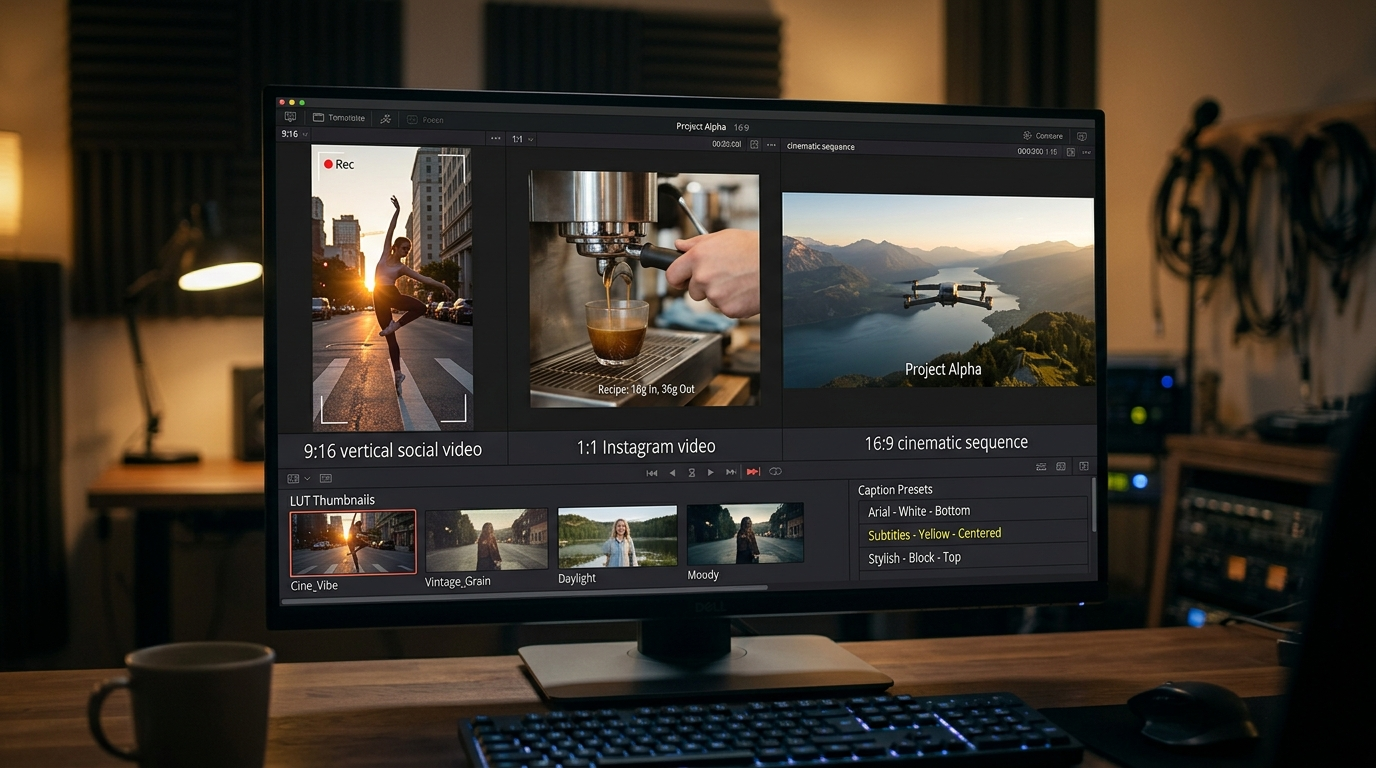
Task: Open the Tomololte panel button
Action: point(339,118)
